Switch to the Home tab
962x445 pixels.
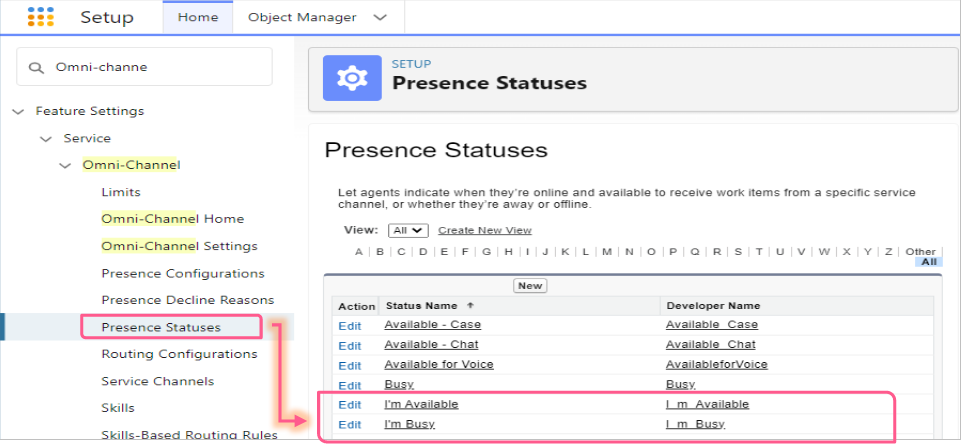click(x=197, y=17)
